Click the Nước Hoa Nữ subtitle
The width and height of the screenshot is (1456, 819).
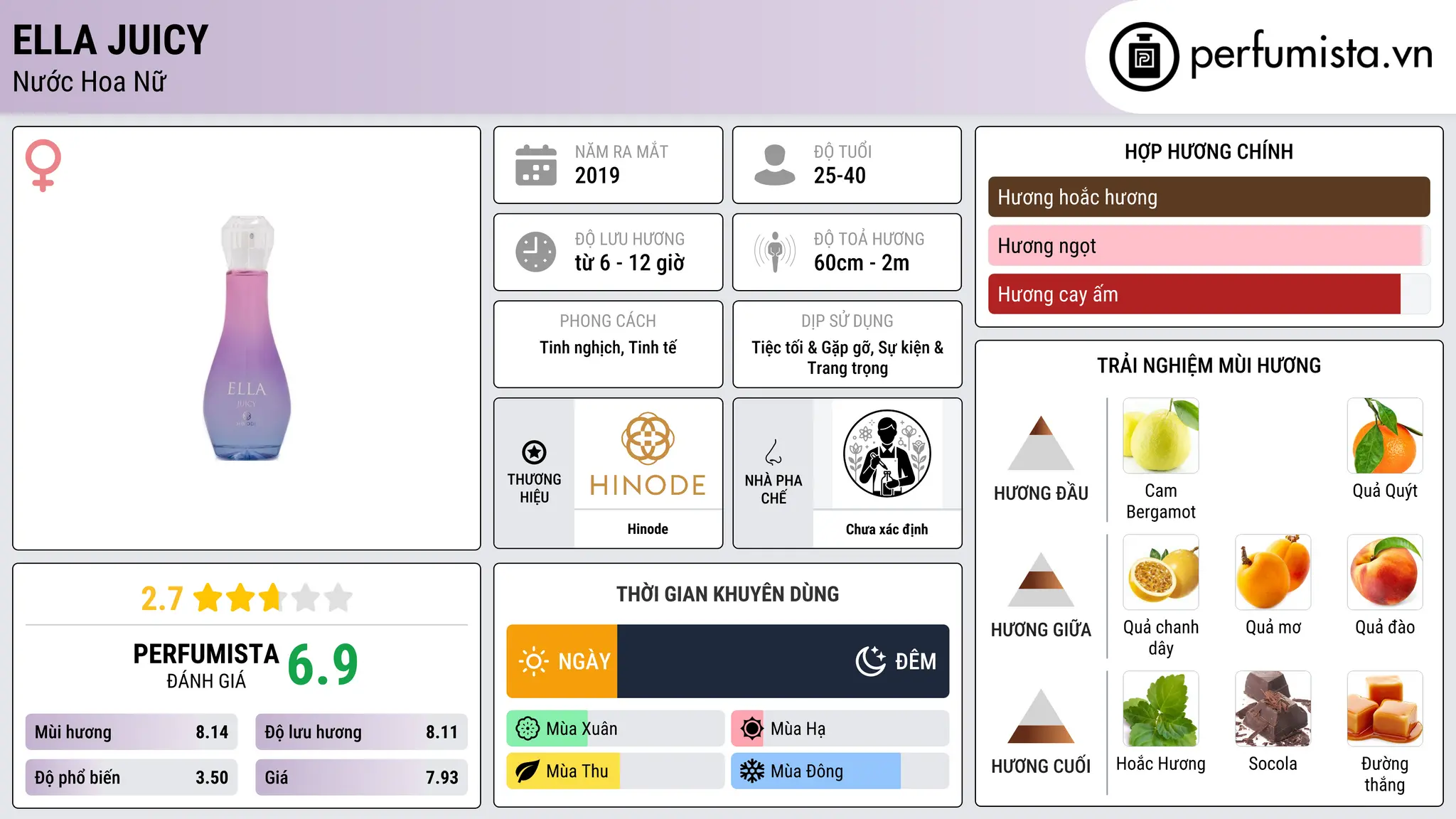[x=90, y=82]
